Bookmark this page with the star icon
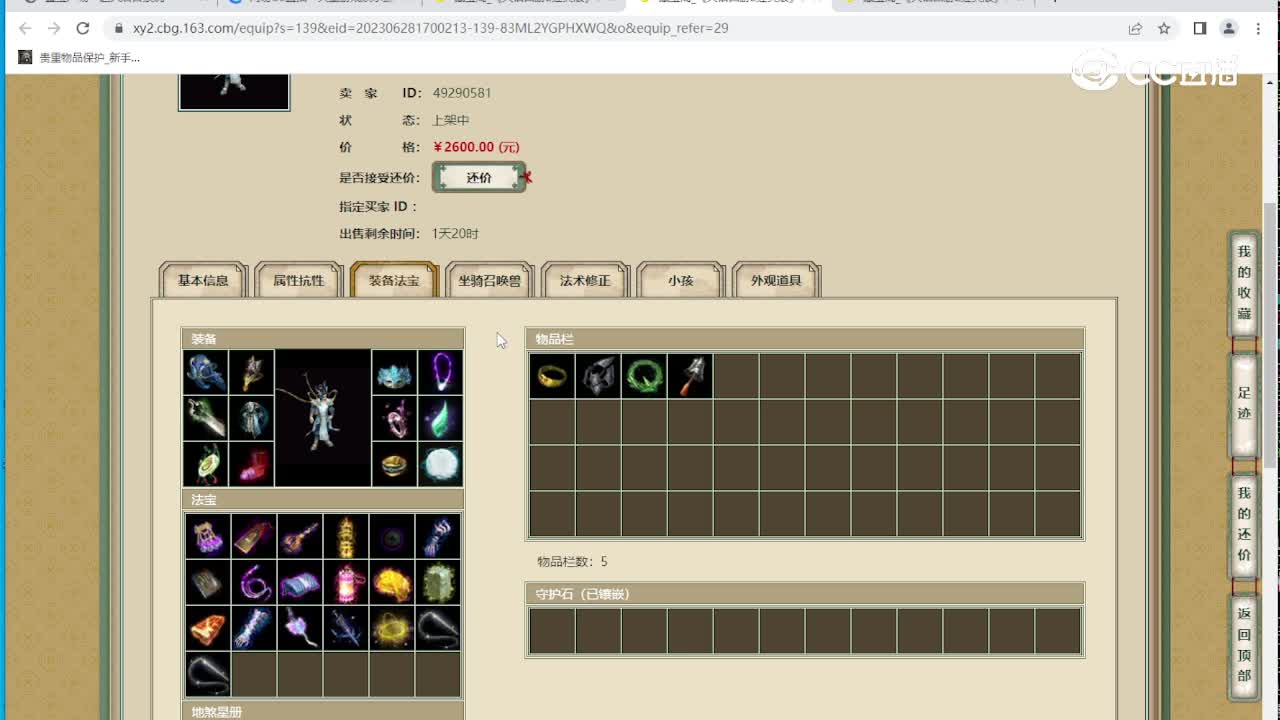Screen dimensions: 1280x720 [x=1164, y=28]
